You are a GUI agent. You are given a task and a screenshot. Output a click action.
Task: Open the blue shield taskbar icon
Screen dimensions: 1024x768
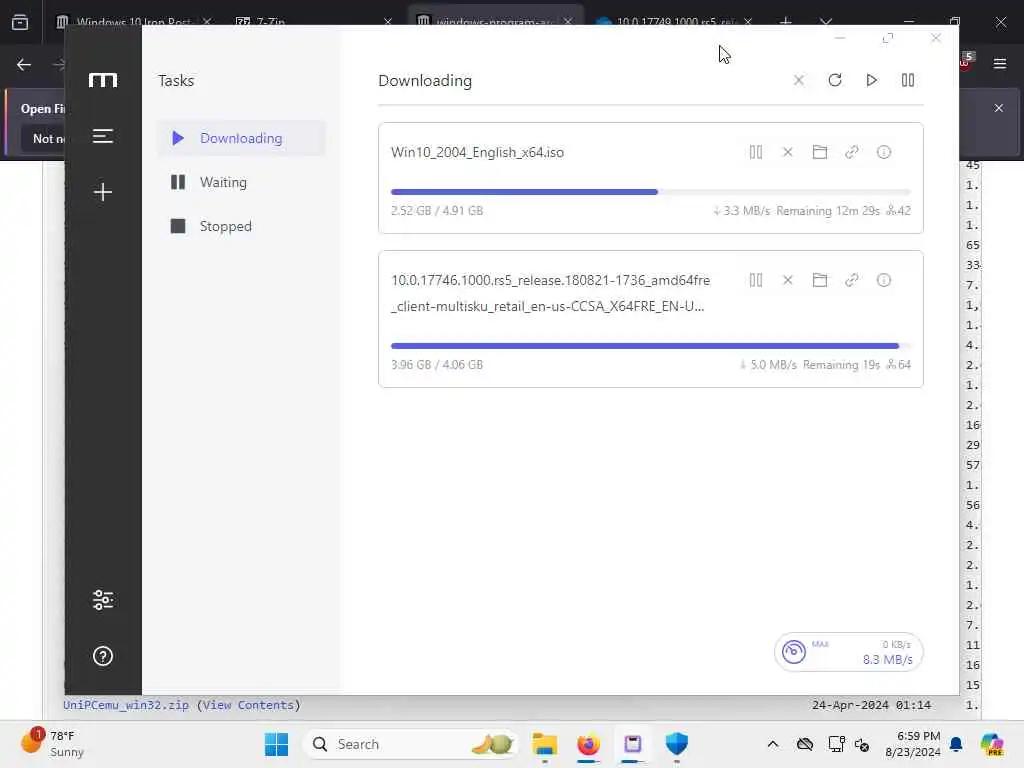(x=677, y=744)
